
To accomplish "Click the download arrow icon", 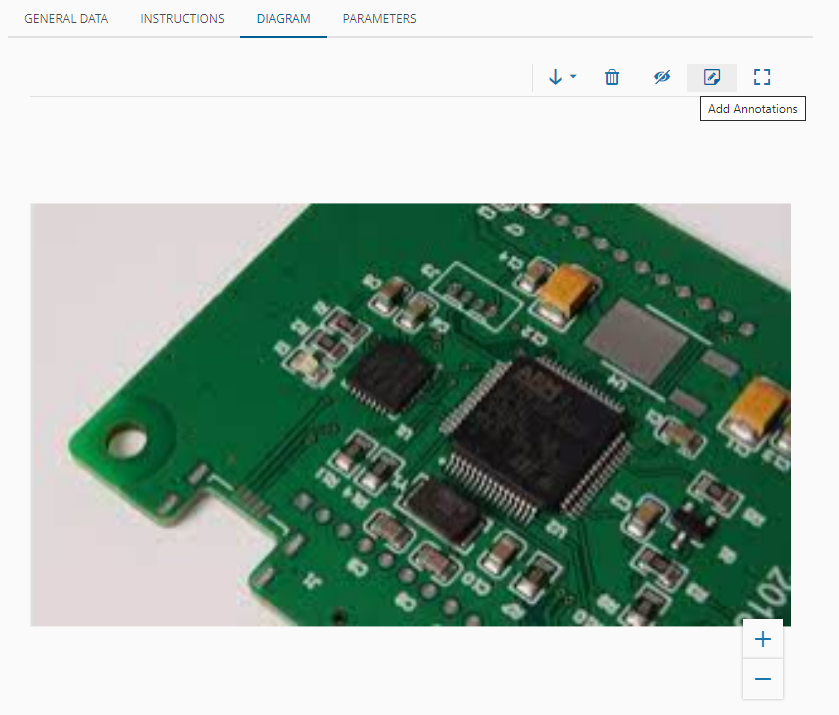I will (555, 77).
